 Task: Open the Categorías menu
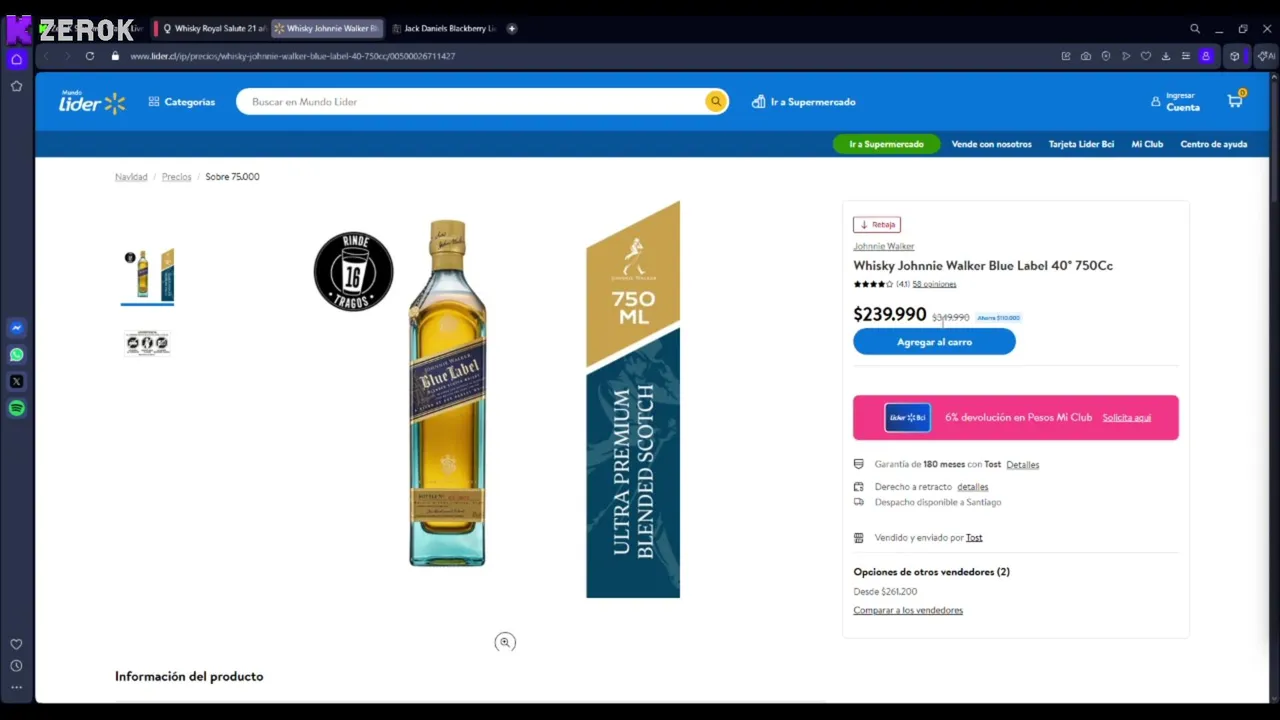[x=181, y=102]
